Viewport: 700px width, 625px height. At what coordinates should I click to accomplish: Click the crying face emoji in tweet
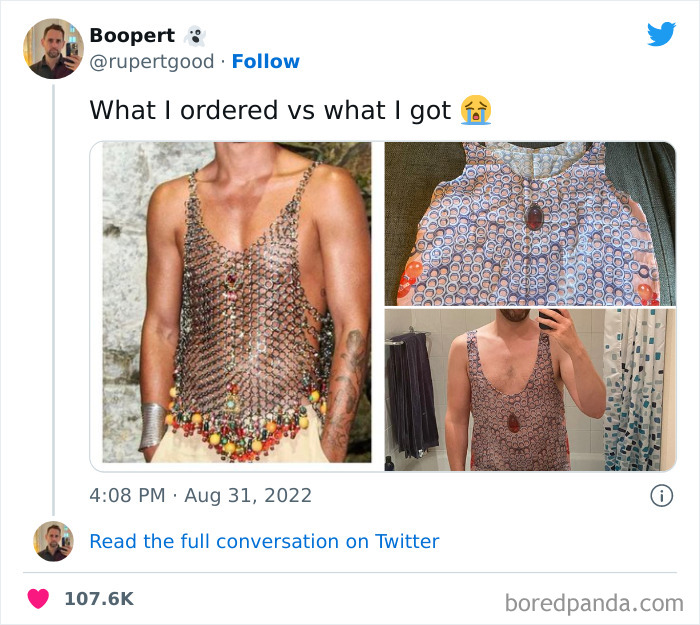tap(477, 109)
